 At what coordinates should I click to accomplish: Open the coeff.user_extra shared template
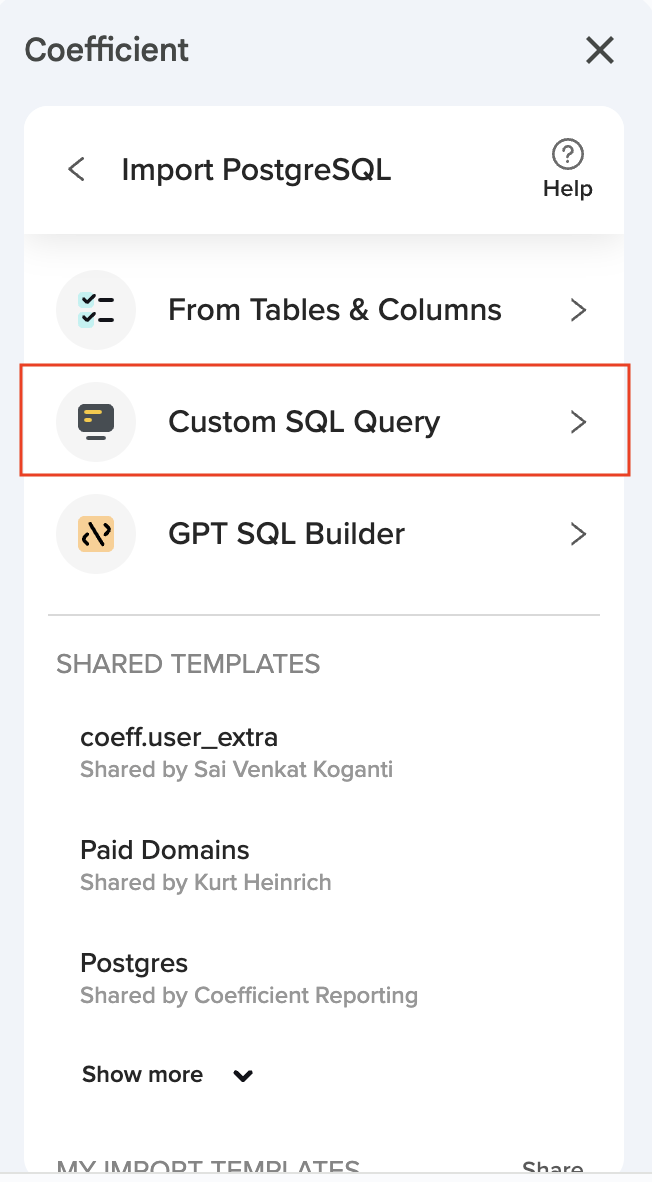tap(179, 738)
